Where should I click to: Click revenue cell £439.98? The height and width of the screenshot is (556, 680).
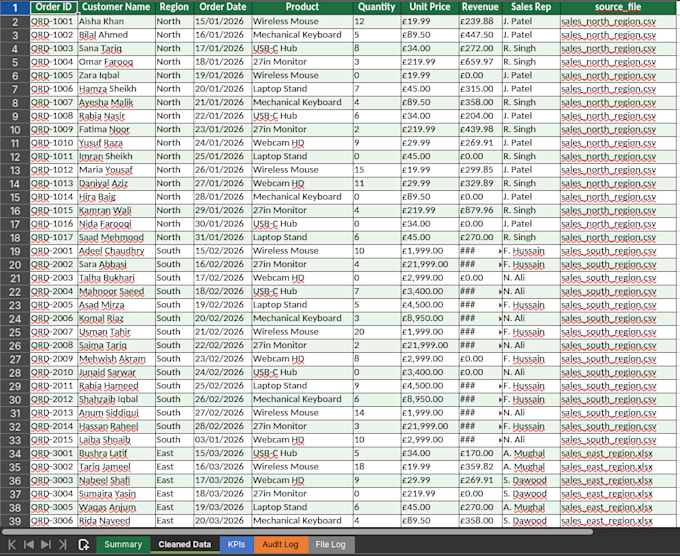point(481,129)
